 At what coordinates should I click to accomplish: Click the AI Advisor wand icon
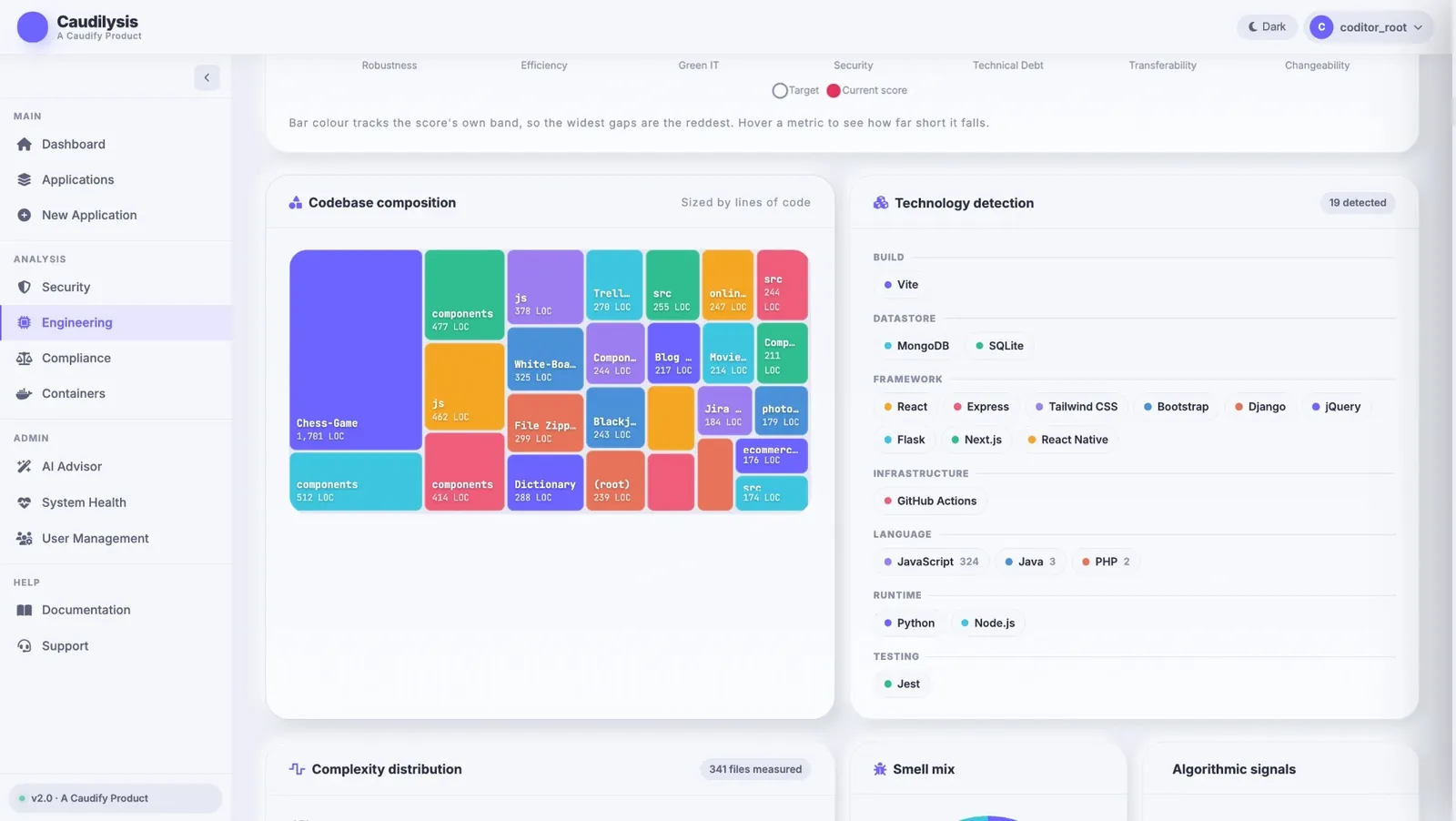click(25, 466)
